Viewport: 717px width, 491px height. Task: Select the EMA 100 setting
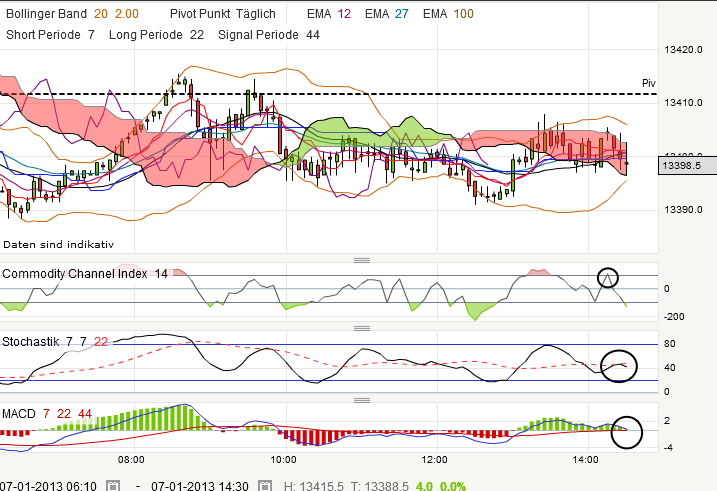(448, 14)
